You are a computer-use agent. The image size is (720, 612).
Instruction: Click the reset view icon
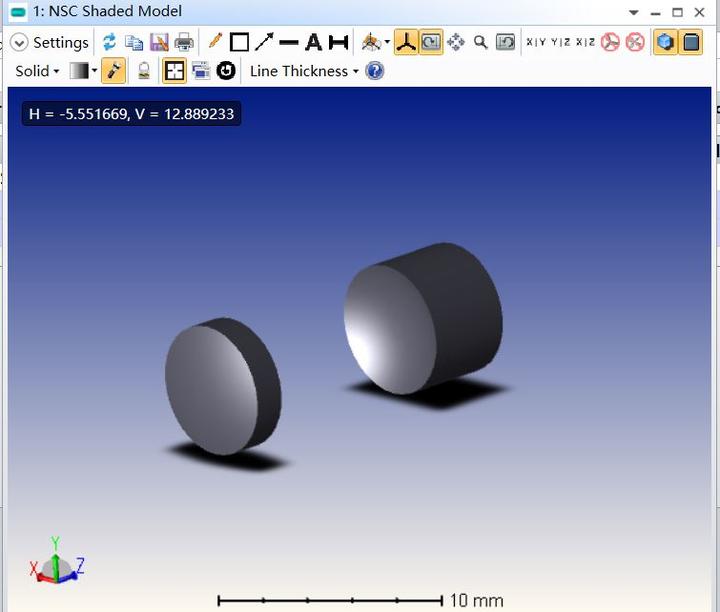click(505, 42)
